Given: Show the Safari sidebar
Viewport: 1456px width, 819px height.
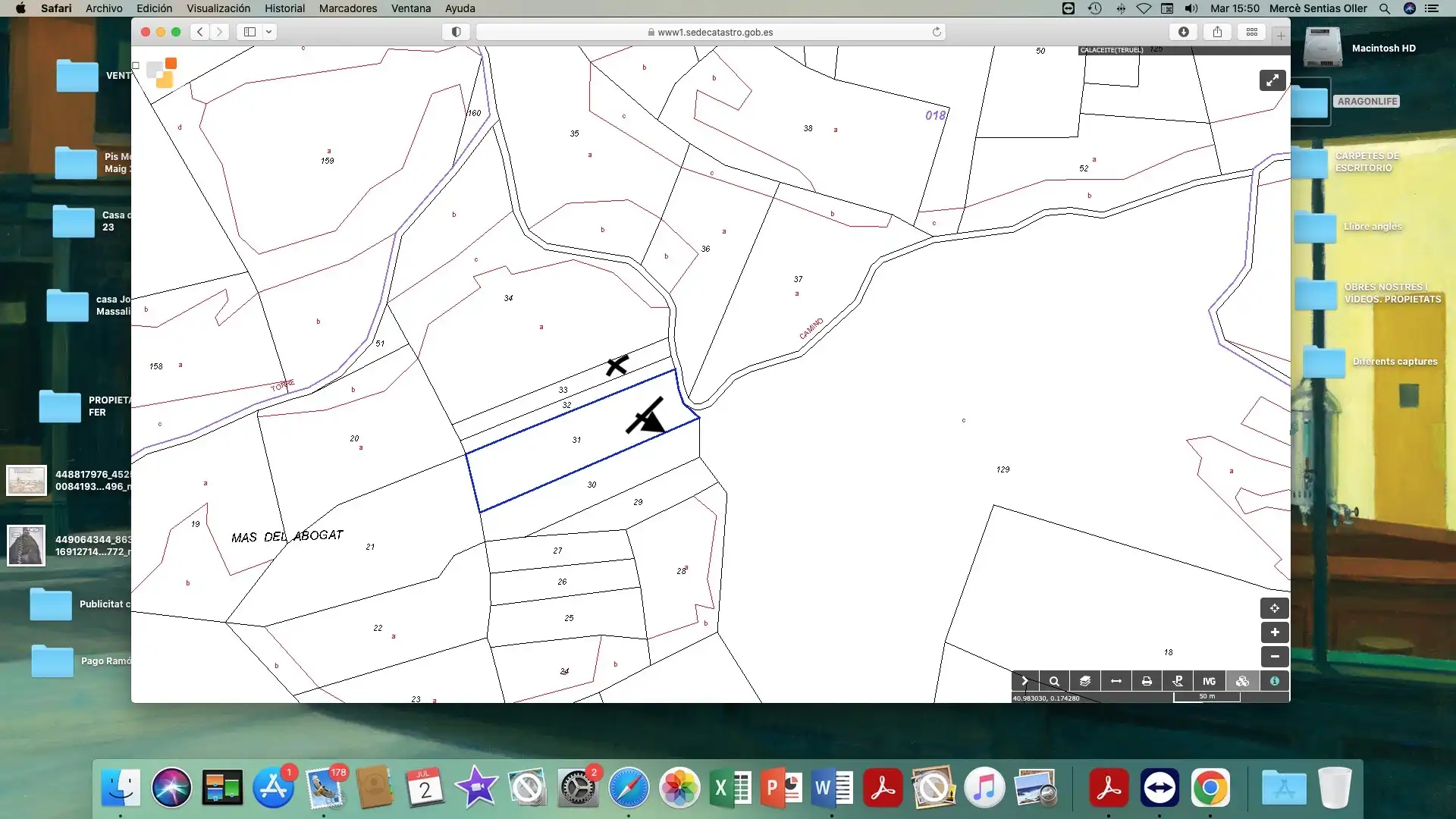Looking at the screenshot, I should click(x=249, y=32).
